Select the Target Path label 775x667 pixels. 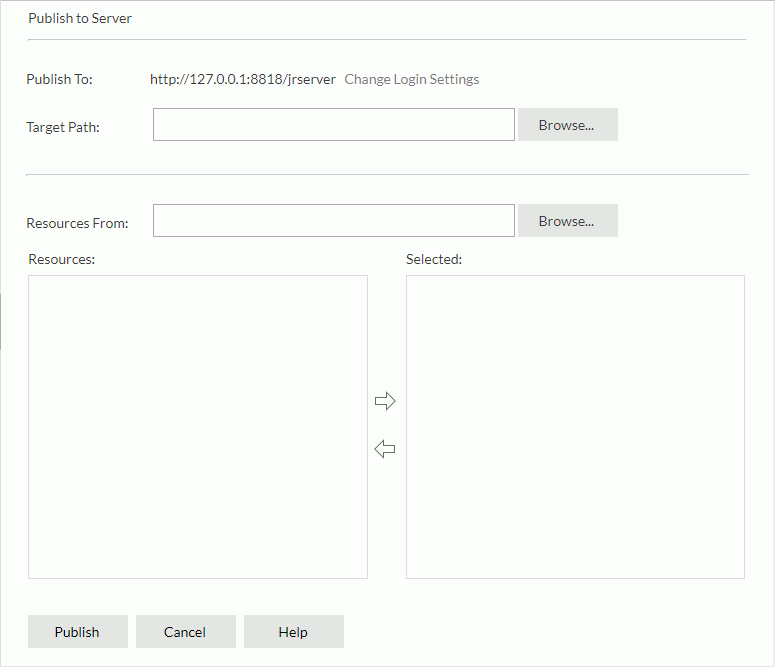pyautogui.click(x=63, y=127)
